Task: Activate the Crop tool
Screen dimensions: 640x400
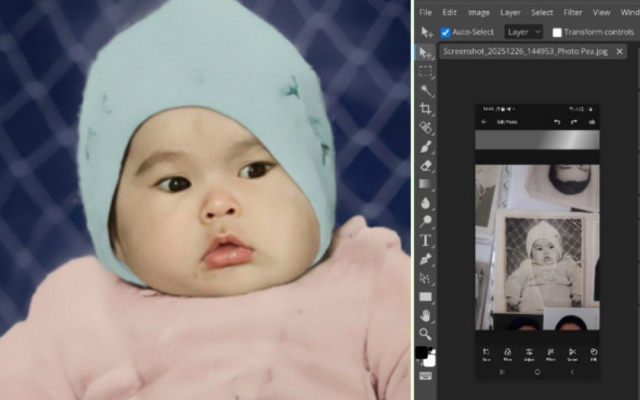Action: tap(426, 109)
